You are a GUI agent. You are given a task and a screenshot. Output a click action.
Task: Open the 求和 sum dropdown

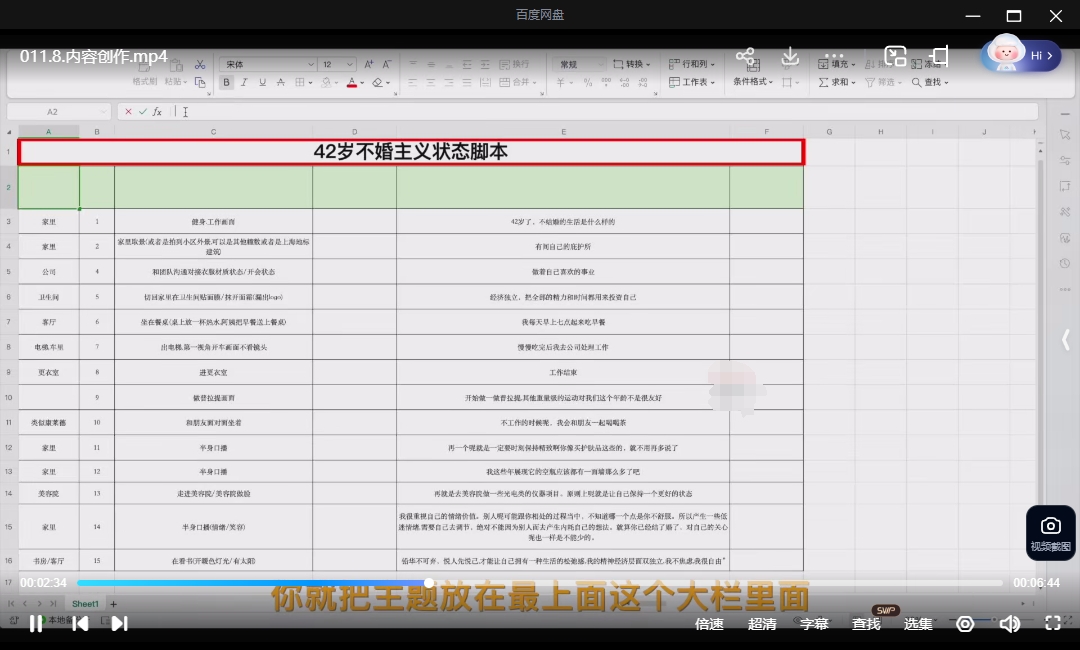point(836,82)
